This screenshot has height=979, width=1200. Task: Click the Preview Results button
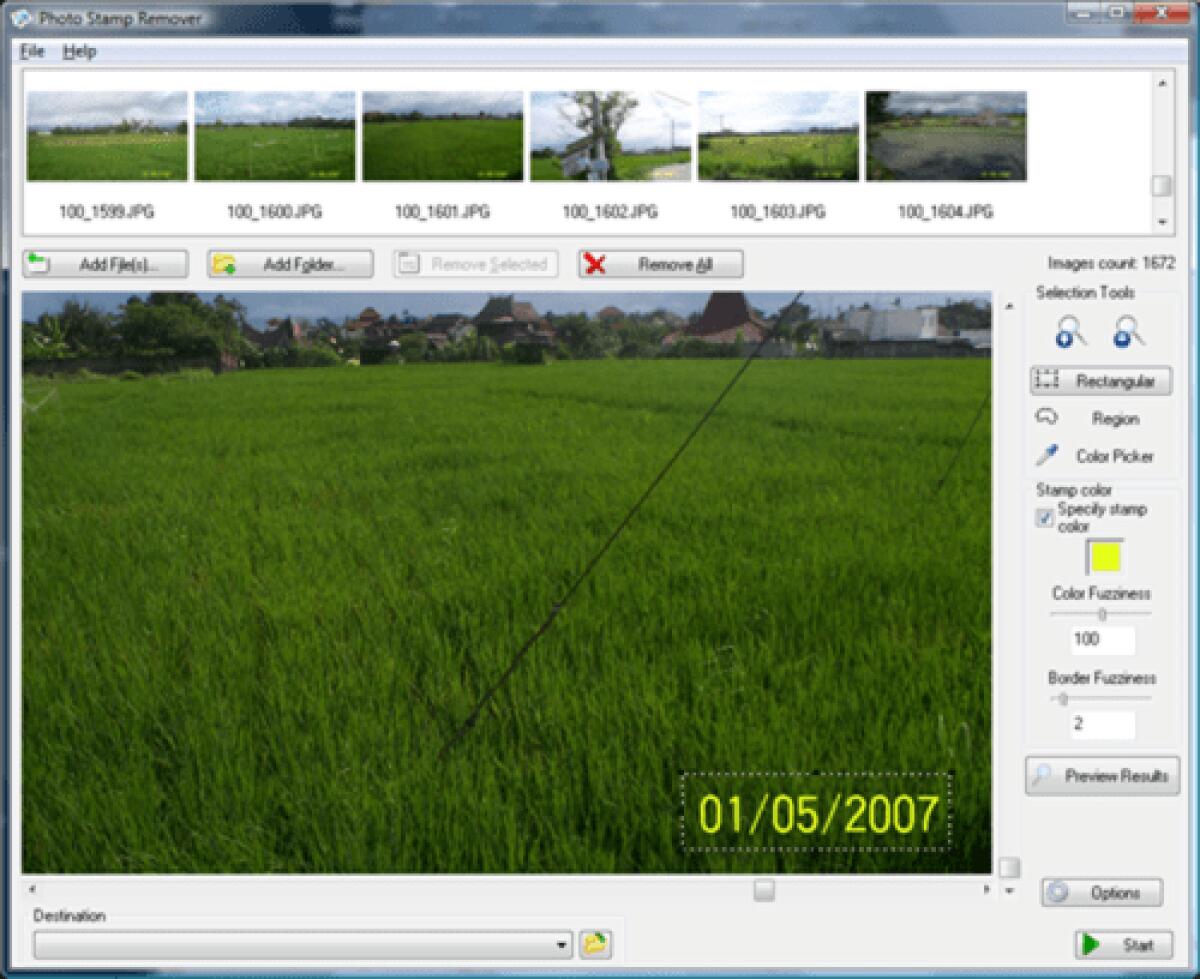click(x=1100, y=775)
